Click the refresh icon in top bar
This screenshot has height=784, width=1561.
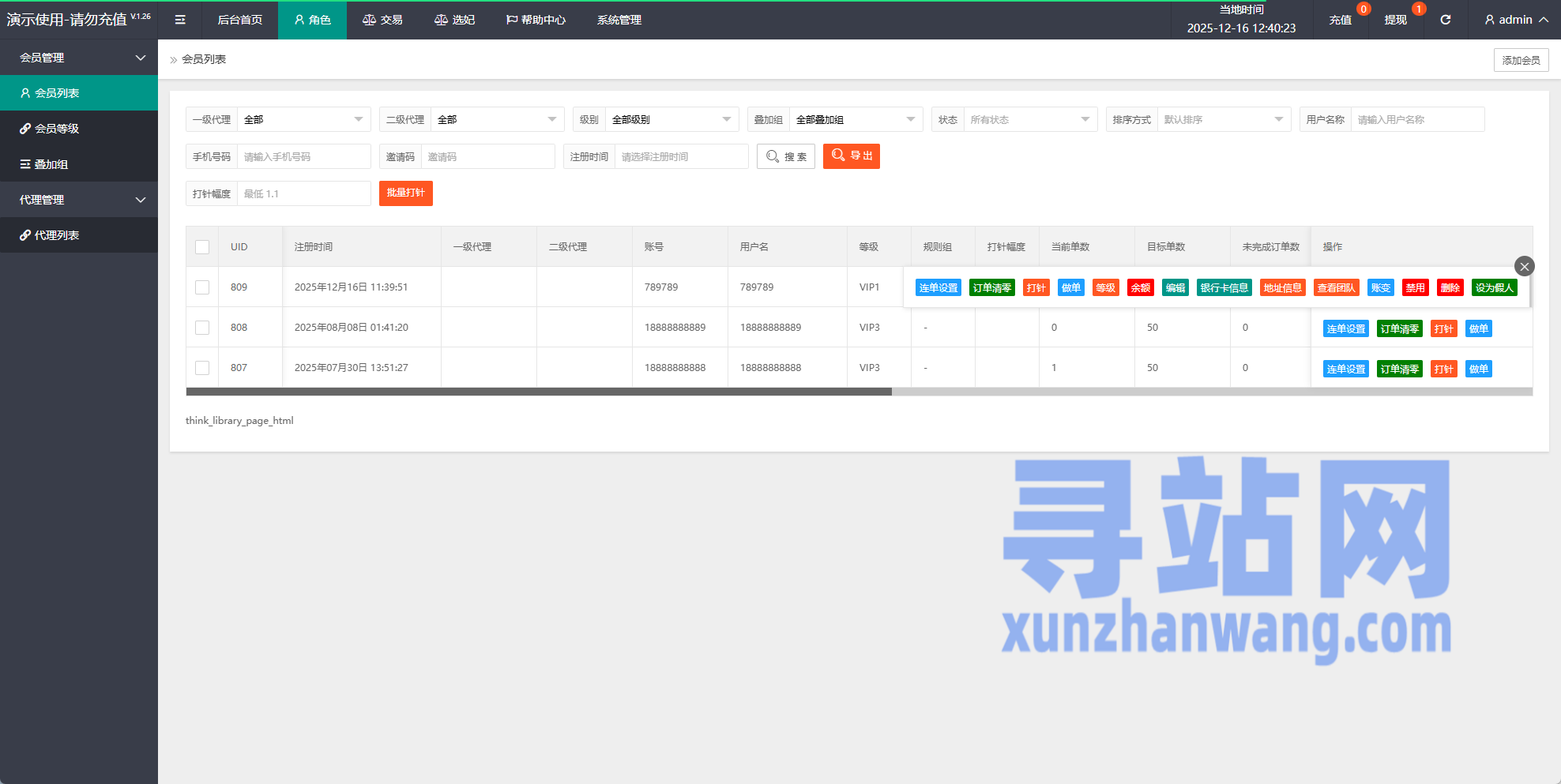[x=1445, y=20]
